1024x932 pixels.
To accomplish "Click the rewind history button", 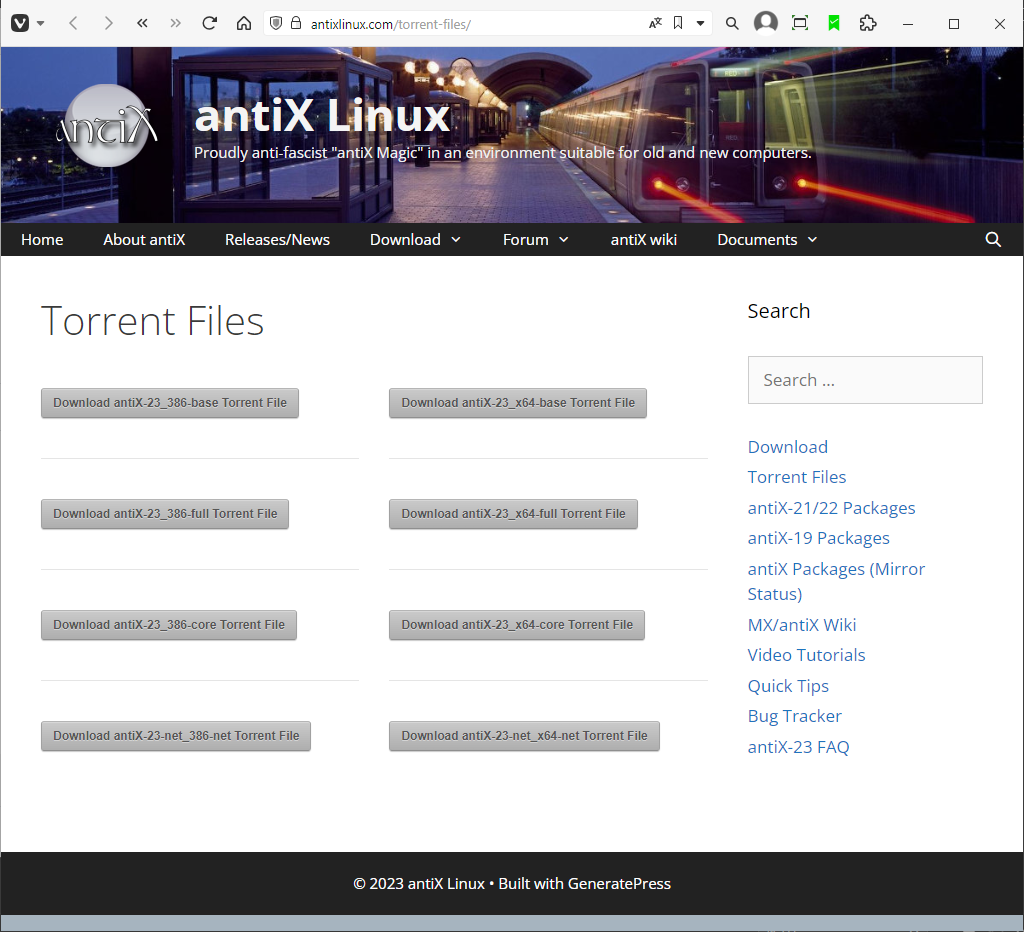I will pyautogui.click(x=142, y=24).
